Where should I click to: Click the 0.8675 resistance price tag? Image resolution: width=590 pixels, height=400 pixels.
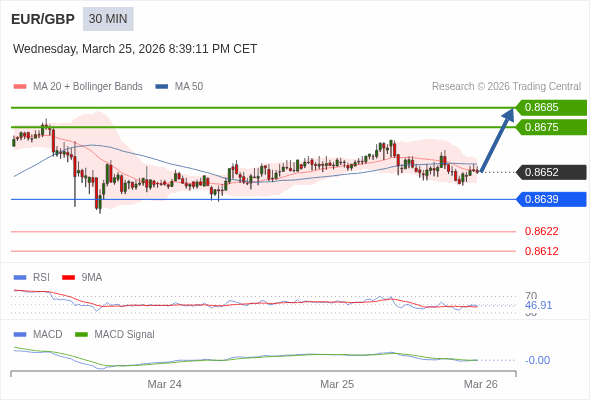click(x=551, y=127)
